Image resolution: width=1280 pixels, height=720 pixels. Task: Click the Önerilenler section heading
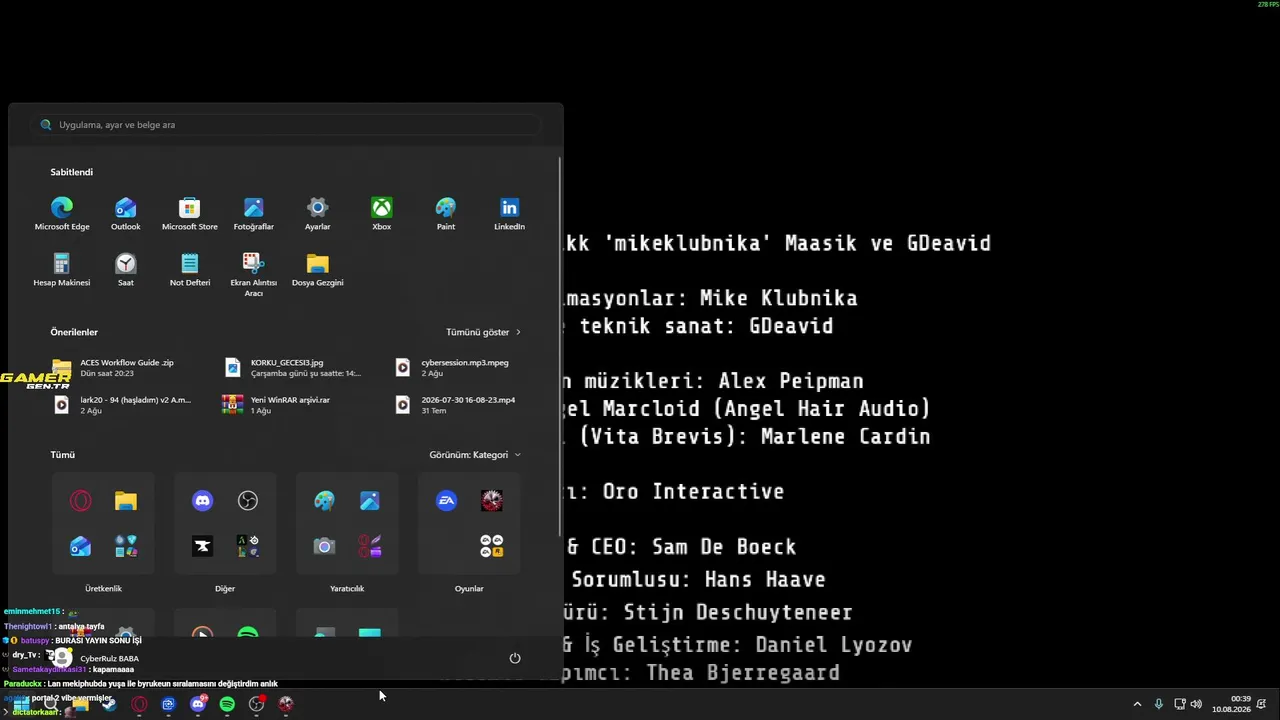pyautogui.click(x=74, y=332)
